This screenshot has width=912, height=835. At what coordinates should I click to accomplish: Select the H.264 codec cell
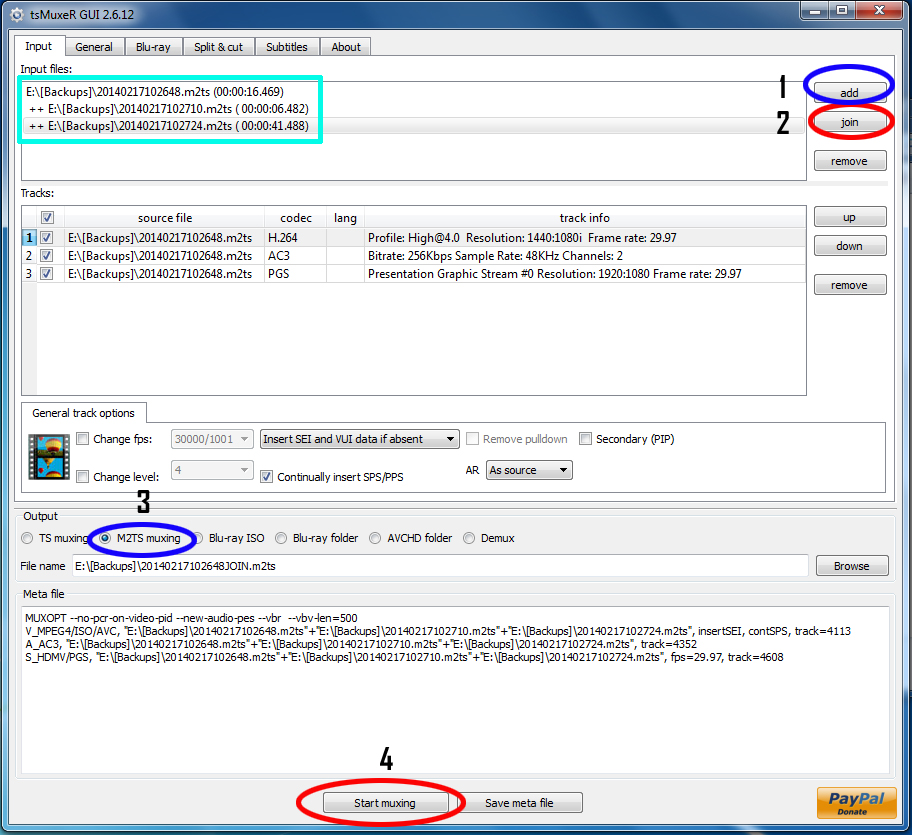(x=295, y=238)
